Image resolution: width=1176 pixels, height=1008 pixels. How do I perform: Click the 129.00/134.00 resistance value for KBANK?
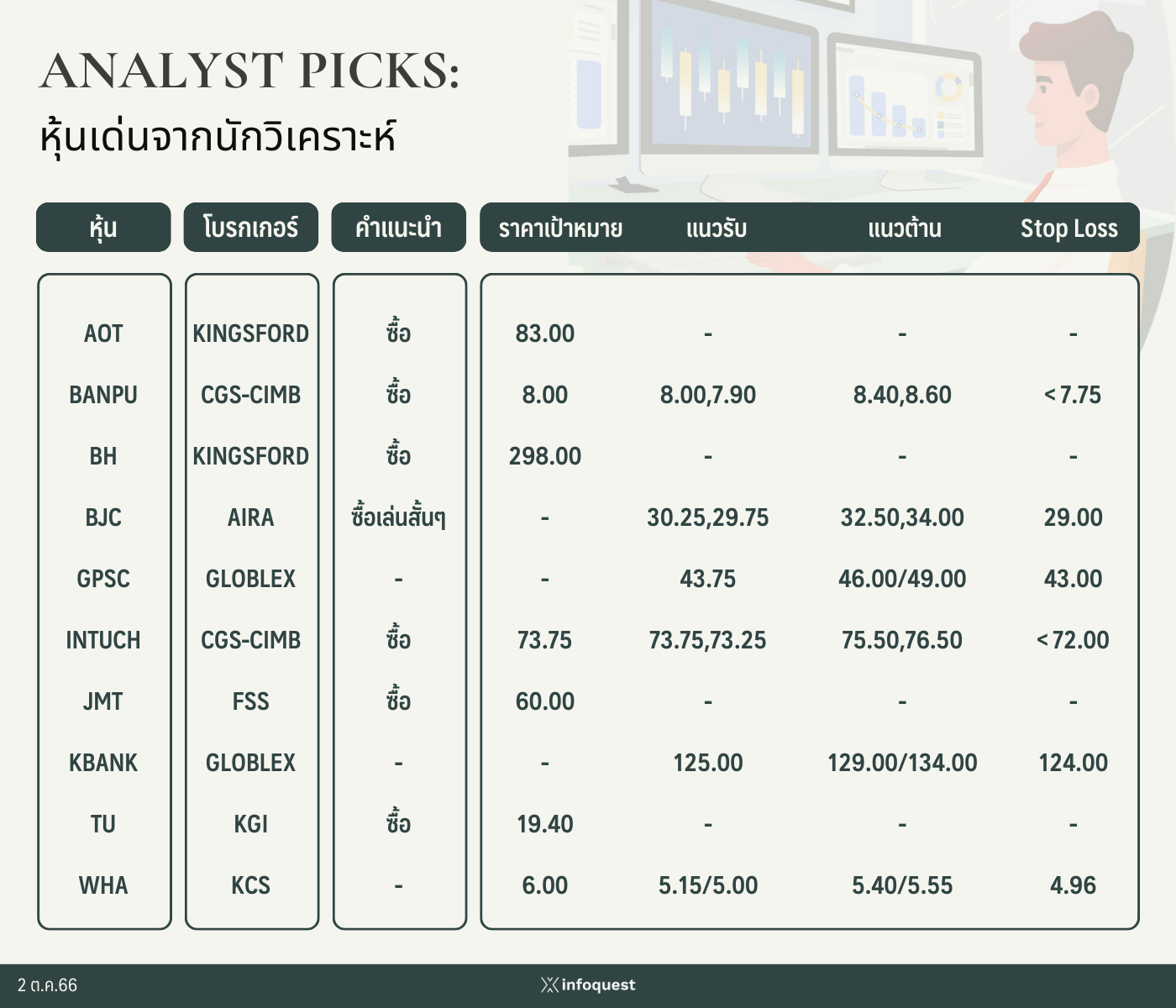click(902, 763)
